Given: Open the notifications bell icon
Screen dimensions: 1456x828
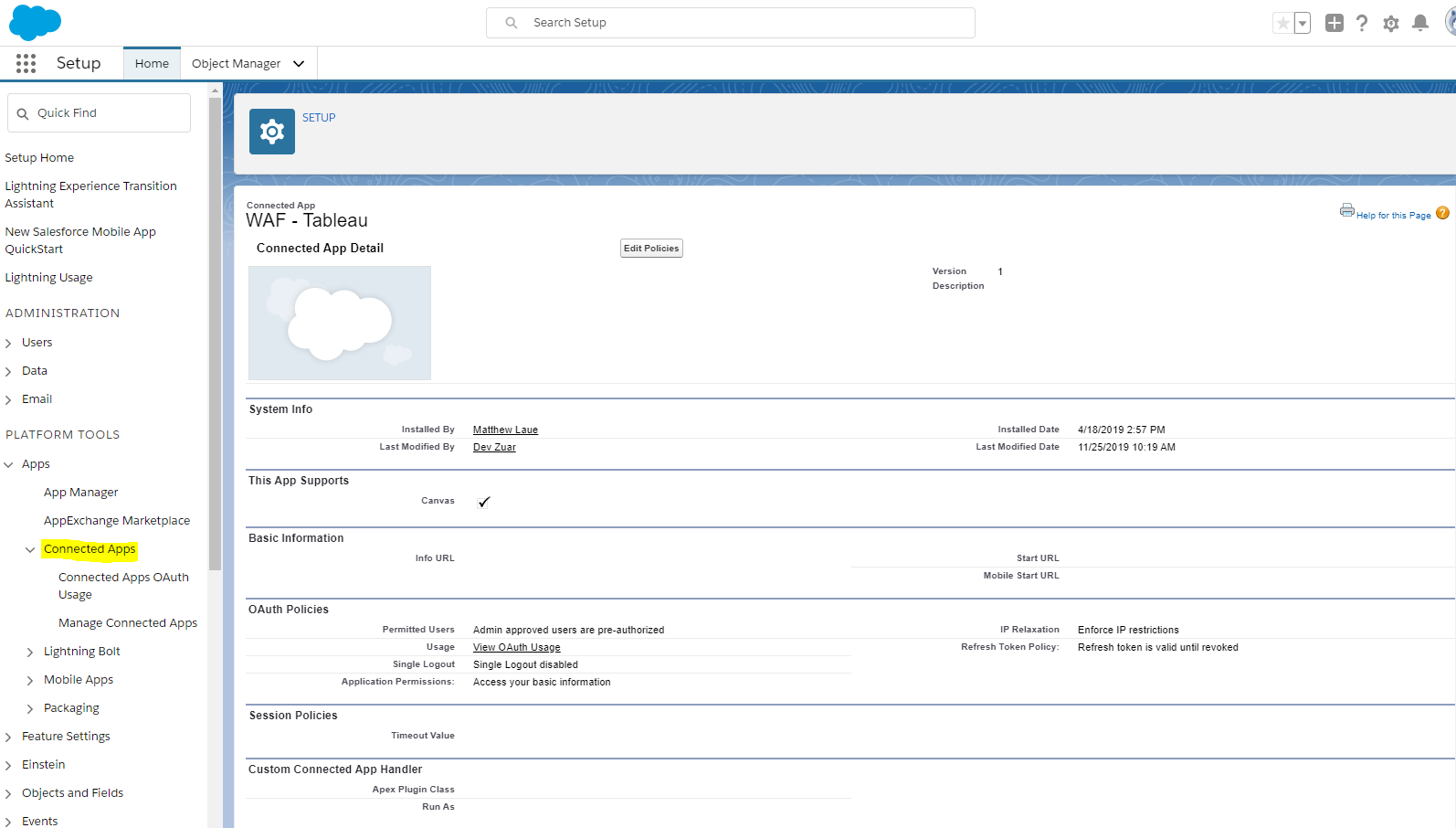Looking at the screenshot, I should (1420, 23).
